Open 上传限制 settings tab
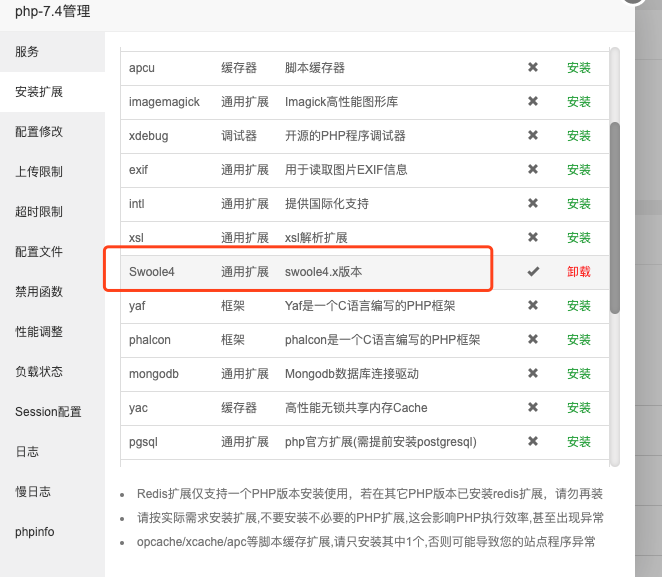Screen dimensions: 662x577 (x=52, y=171)
